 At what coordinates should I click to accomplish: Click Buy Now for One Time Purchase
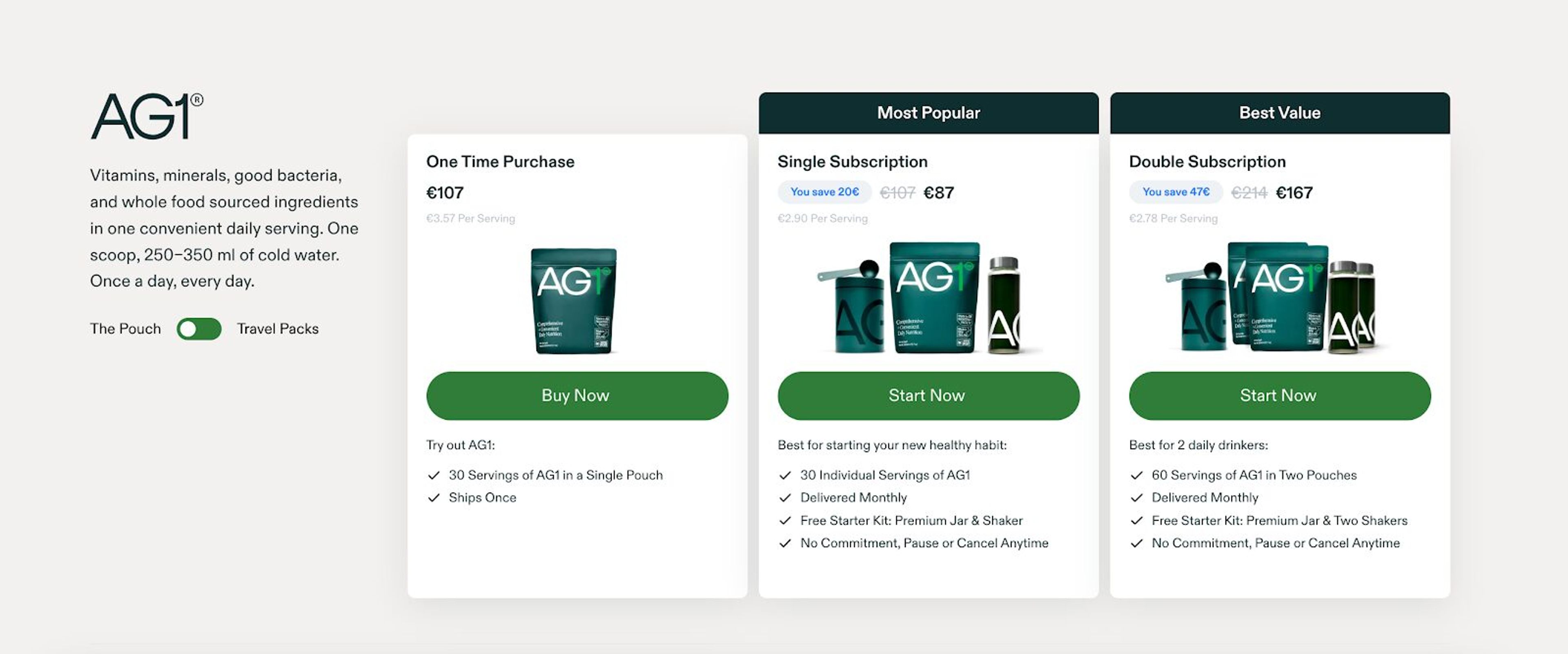pyautogui.click(x=577, y=395)
